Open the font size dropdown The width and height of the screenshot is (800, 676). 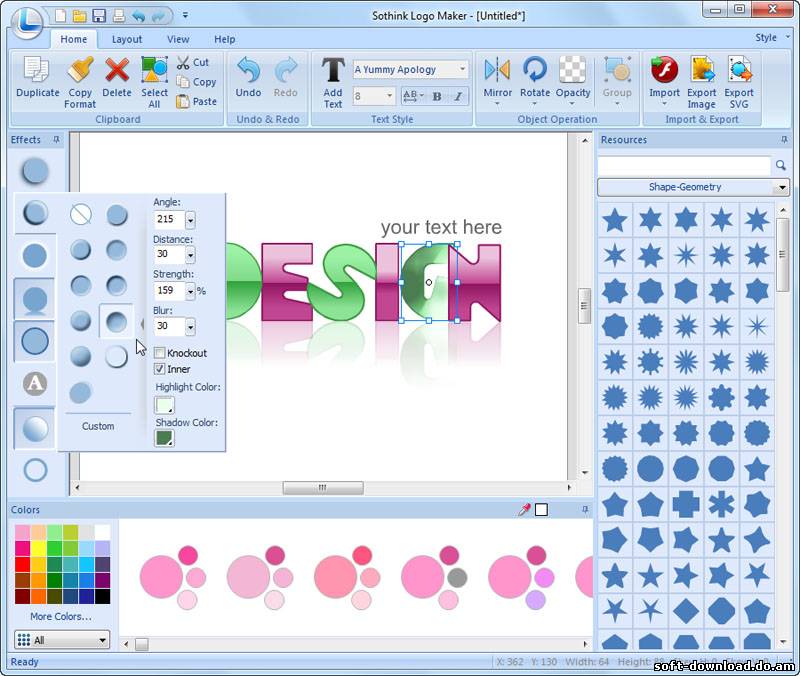click(x=389, y=96)
